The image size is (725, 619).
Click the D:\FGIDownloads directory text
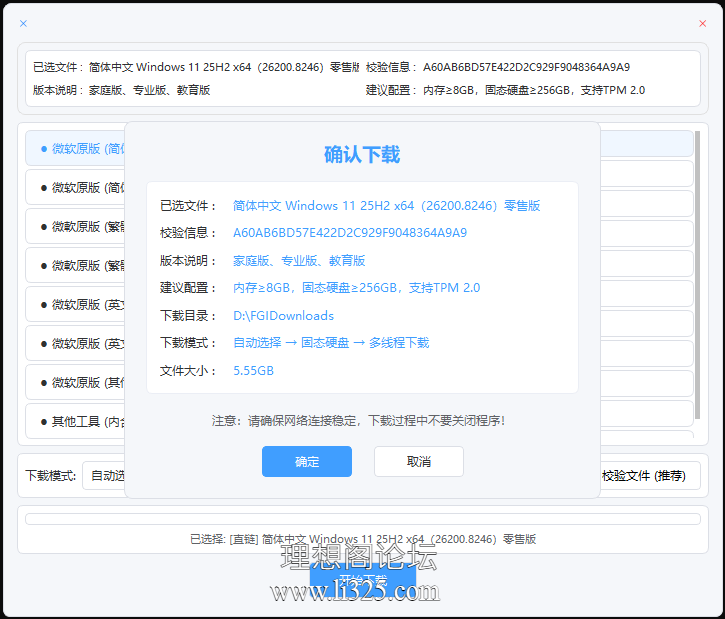(283, 316)
